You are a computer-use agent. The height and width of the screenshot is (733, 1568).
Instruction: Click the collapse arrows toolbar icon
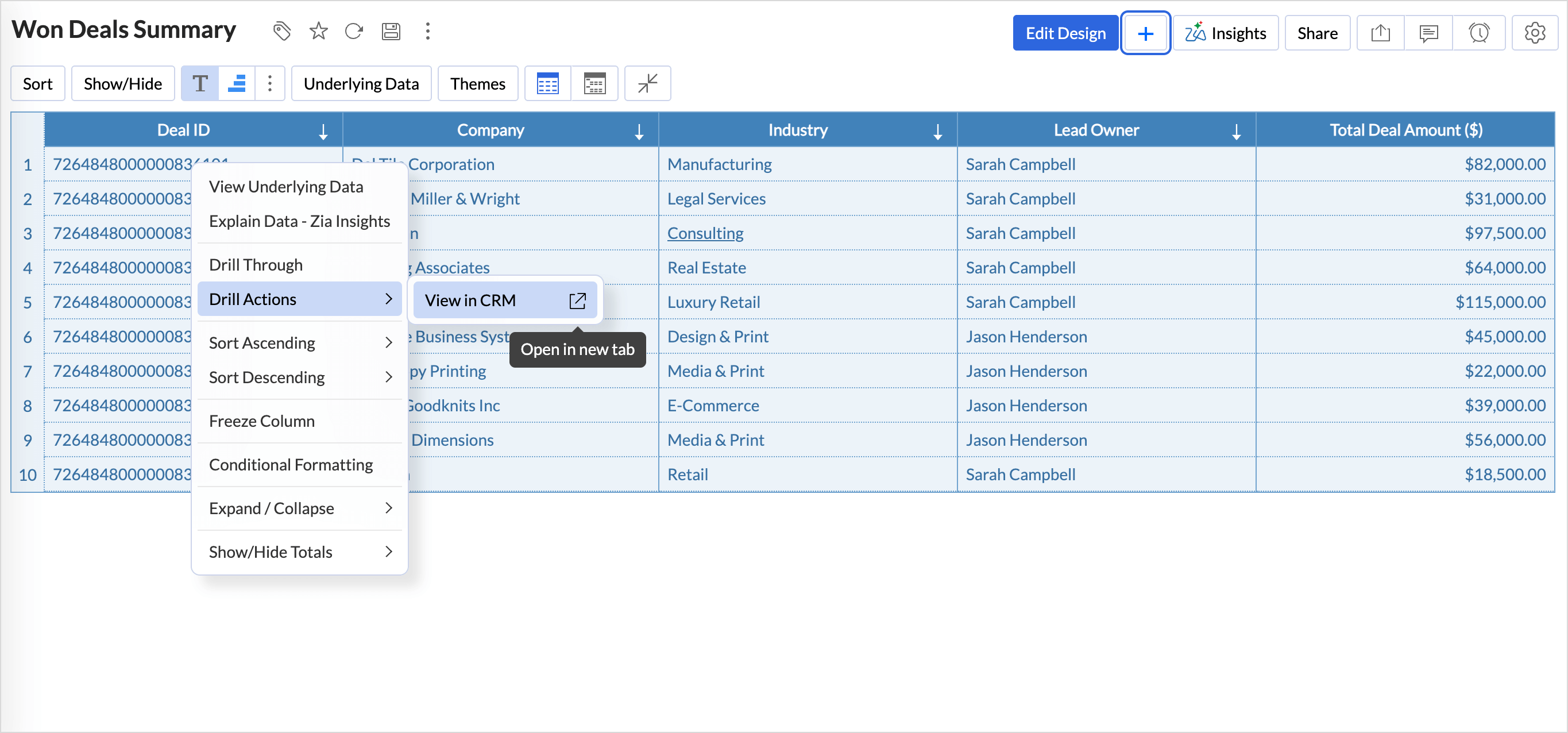[x=647, y=83]
